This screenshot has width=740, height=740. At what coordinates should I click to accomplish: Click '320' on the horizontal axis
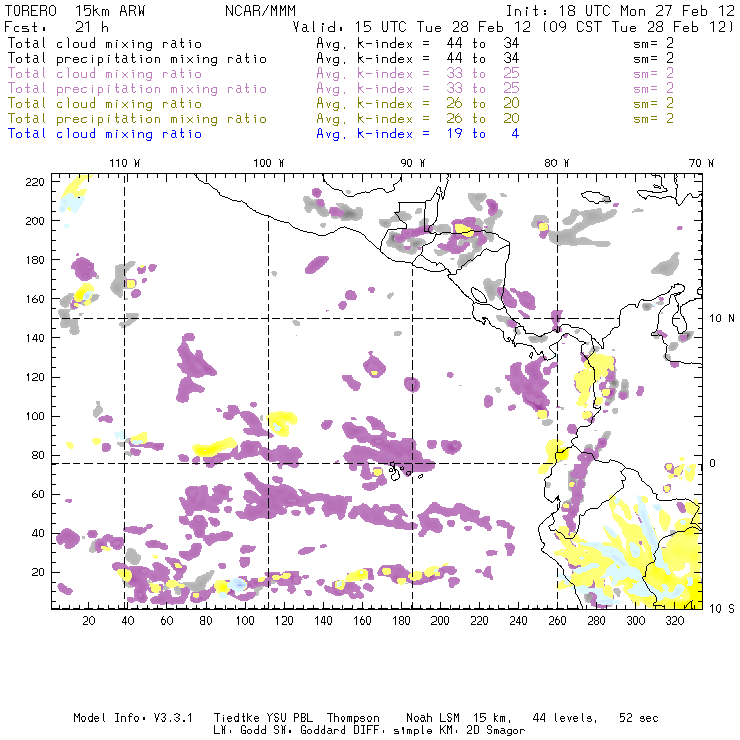[x=674, y=621]
